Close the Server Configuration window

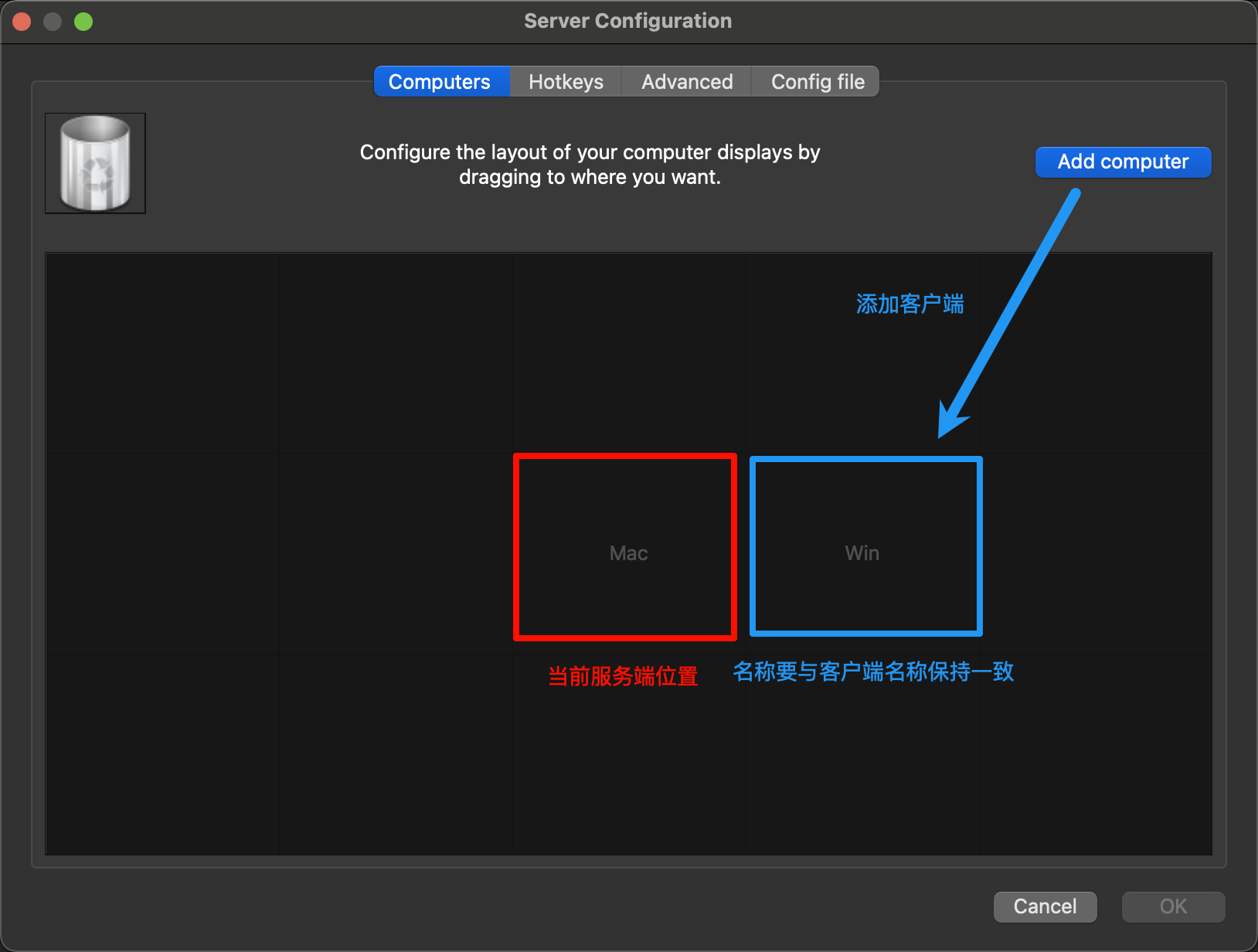(x=22, y=22)
